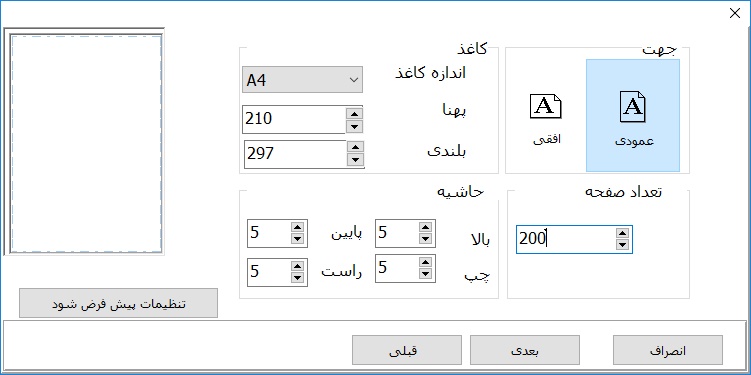Increase the paper width پهنا value
751x375 pixels.
coord(354,114)
